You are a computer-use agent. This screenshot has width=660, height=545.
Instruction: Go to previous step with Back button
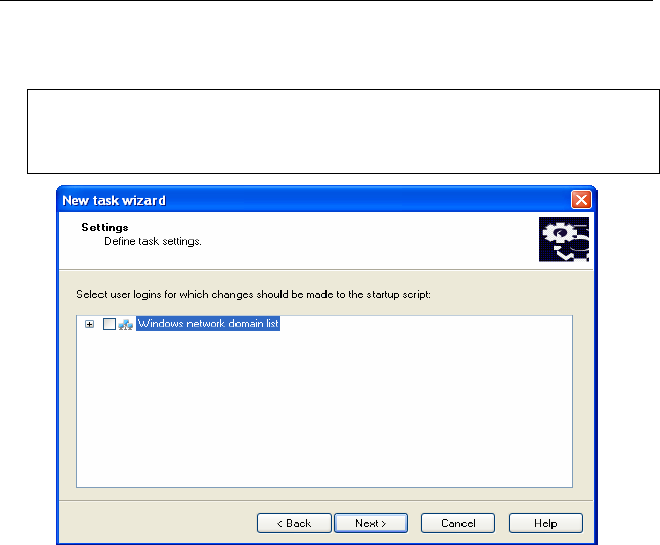pos(294,523)
